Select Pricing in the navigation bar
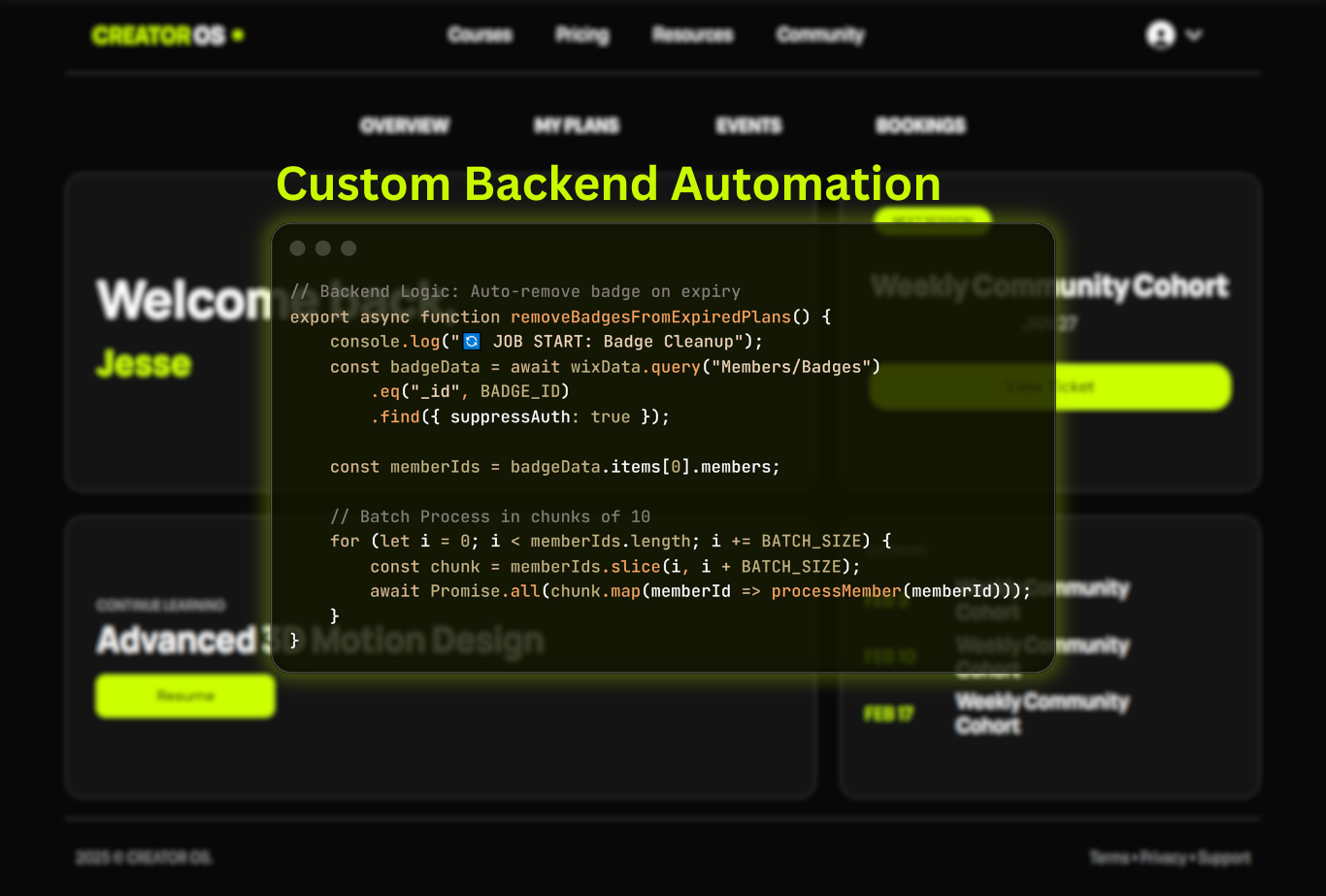The height and width of the screenshot is (896, 1326). 581,35
